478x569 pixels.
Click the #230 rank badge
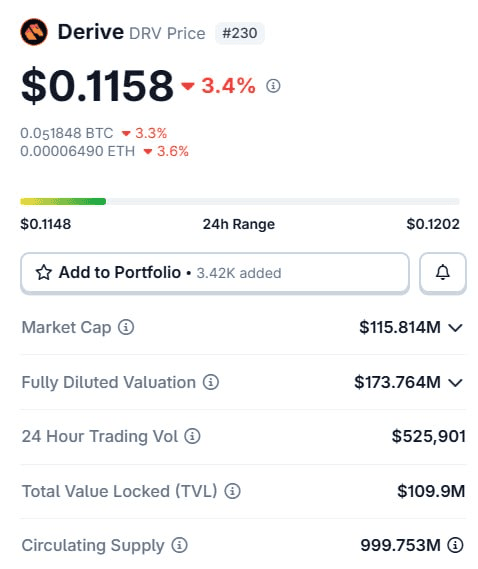pos(240,33)
